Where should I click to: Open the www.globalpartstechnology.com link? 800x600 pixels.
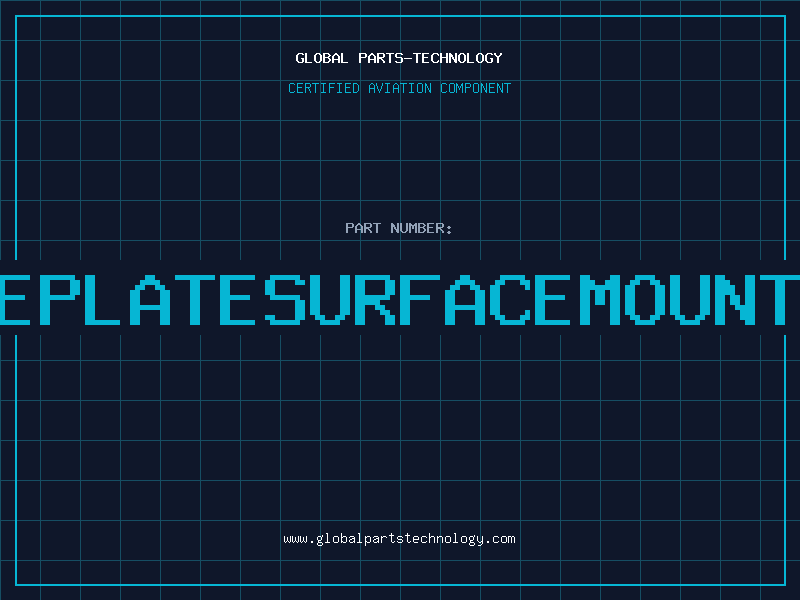[x=399, y=539]
